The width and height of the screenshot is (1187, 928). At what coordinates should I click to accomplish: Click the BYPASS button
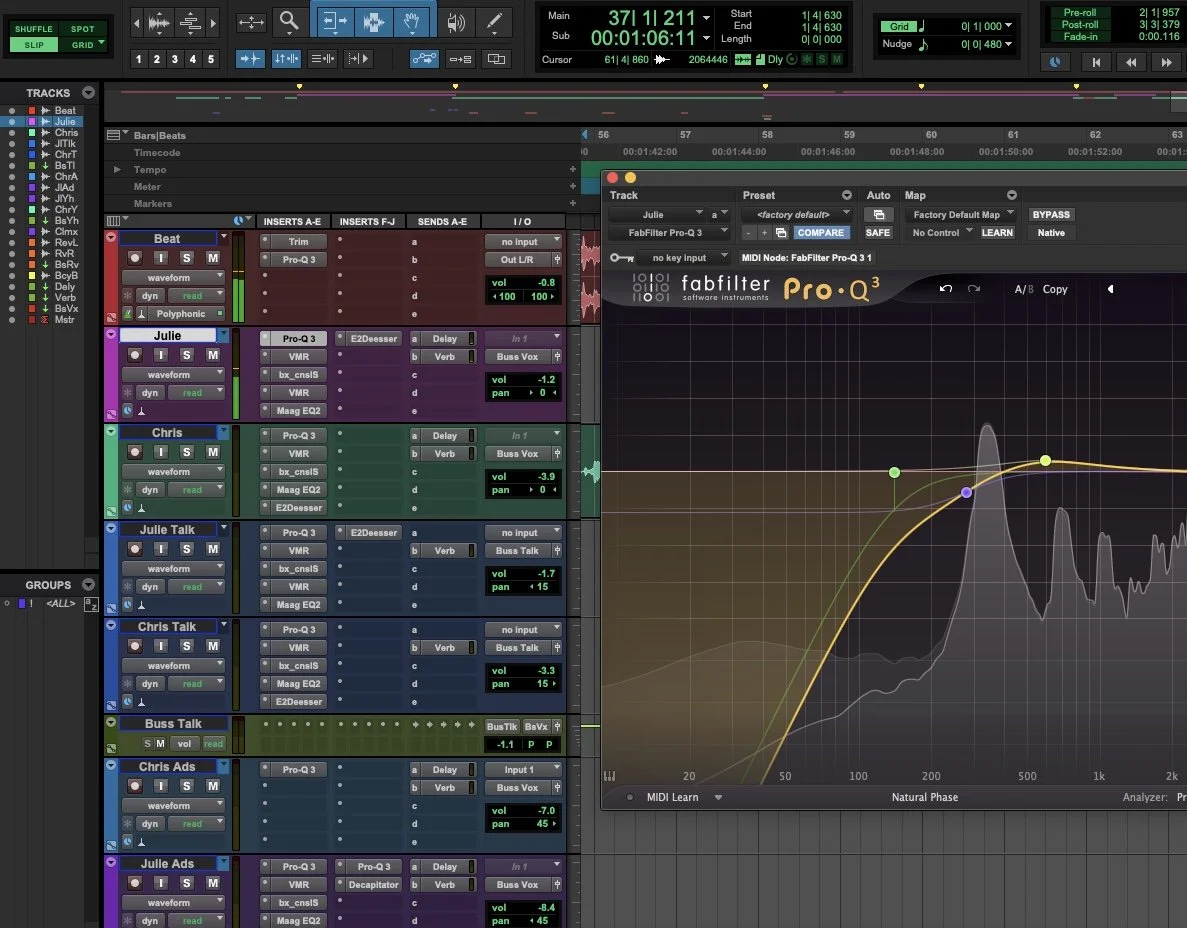[x=1051, y=214]
